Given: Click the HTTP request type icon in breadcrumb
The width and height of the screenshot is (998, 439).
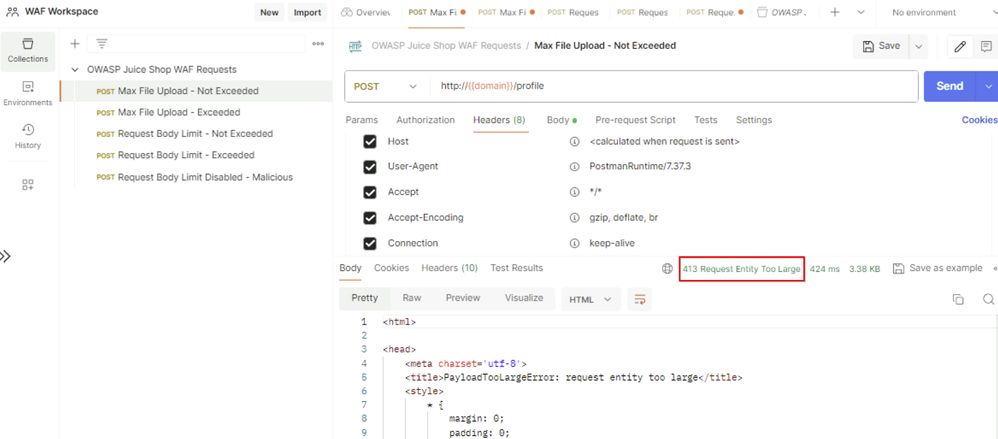Looking at the screenshot, I should [355, 46].
